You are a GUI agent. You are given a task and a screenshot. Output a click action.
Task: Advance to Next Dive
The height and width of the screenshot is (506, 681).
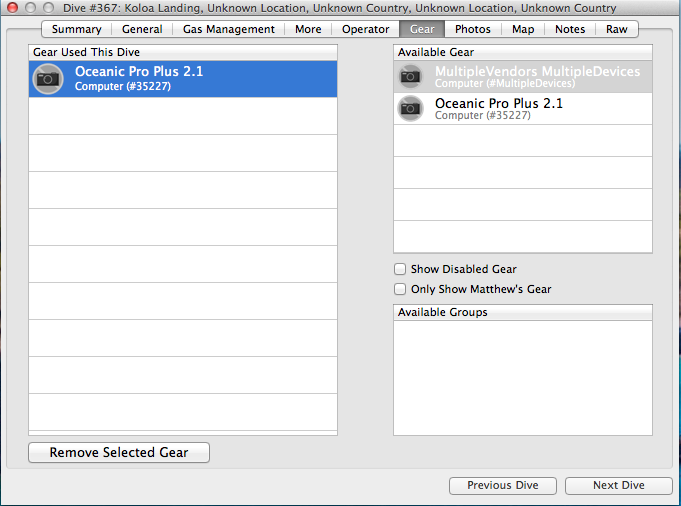(x=619, y=485)
